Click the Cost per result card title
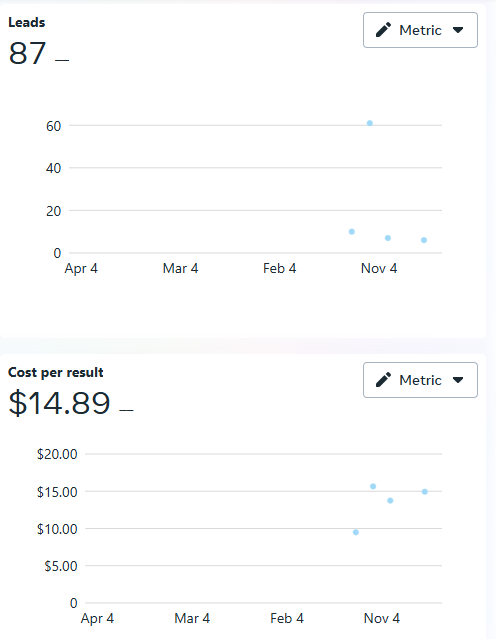 click(x=56, y=372)
